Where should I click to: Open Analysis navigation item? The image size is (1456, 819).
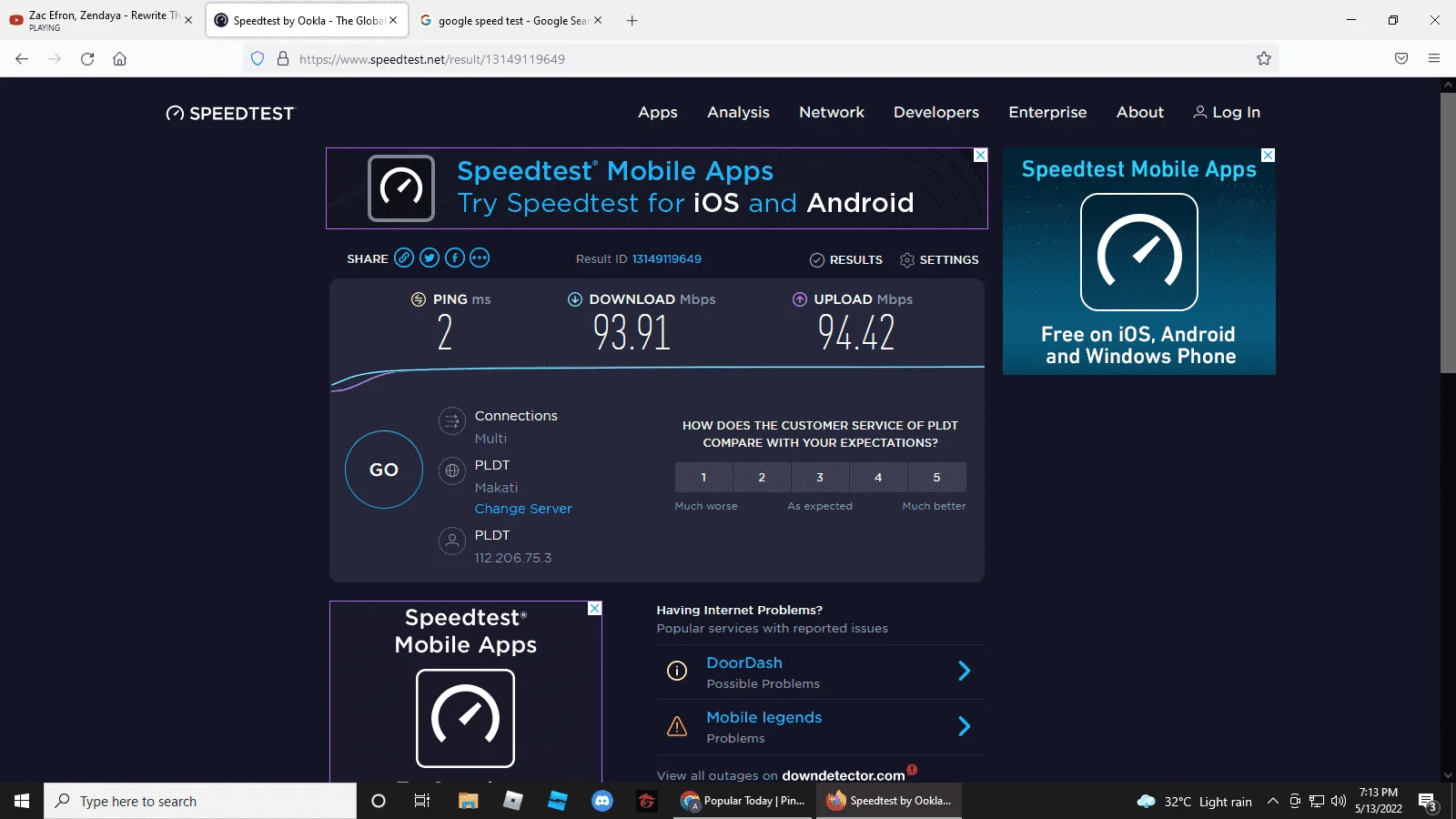click(x=738, y=112)
